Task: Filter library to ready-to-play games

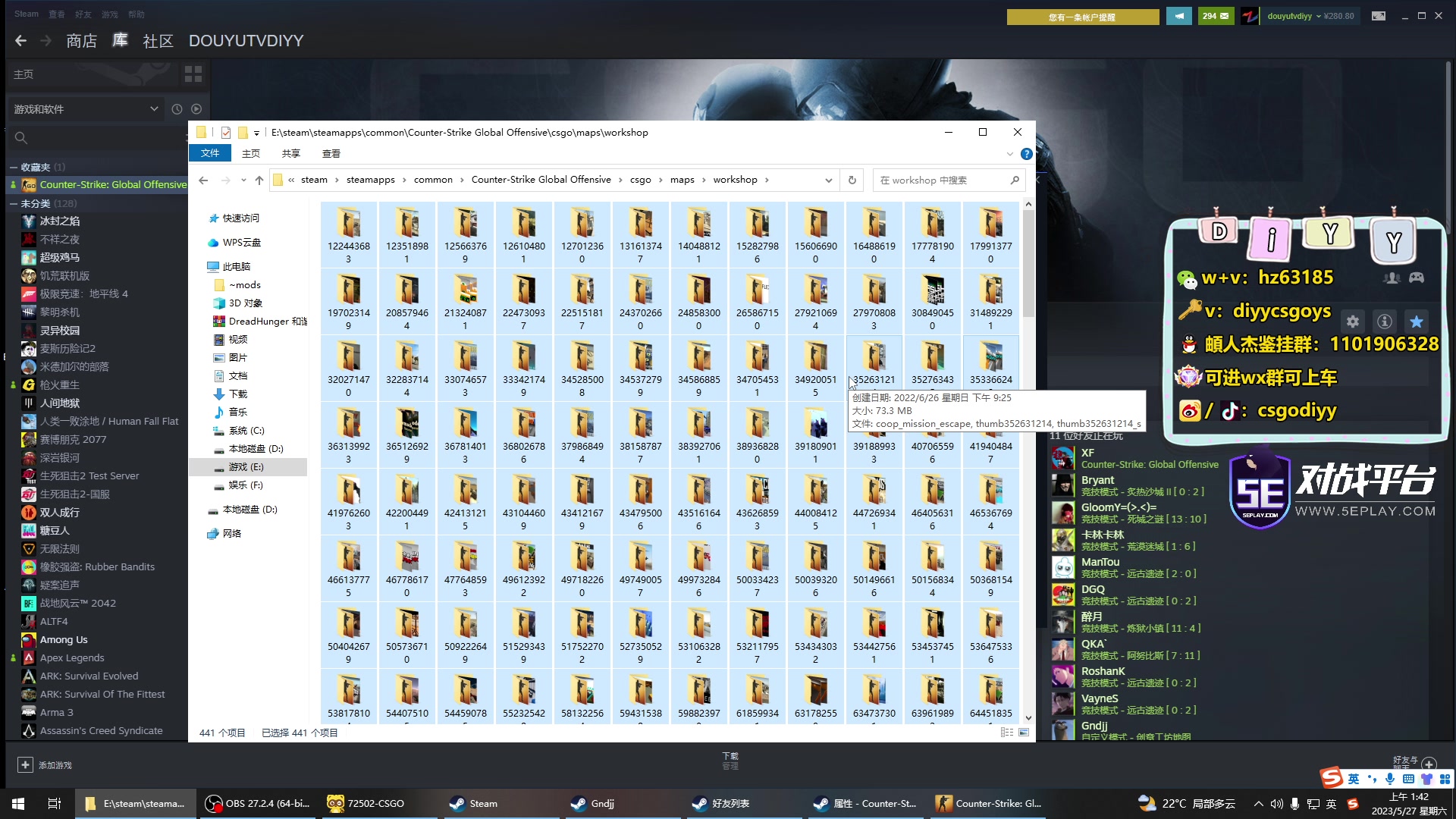Action: 196,109
